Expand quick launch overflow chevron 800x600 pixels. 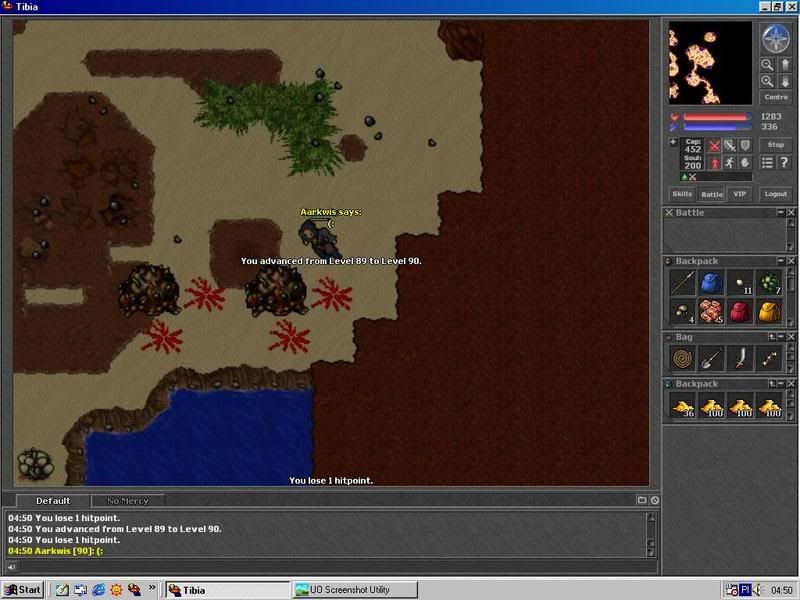click(152, 588)
